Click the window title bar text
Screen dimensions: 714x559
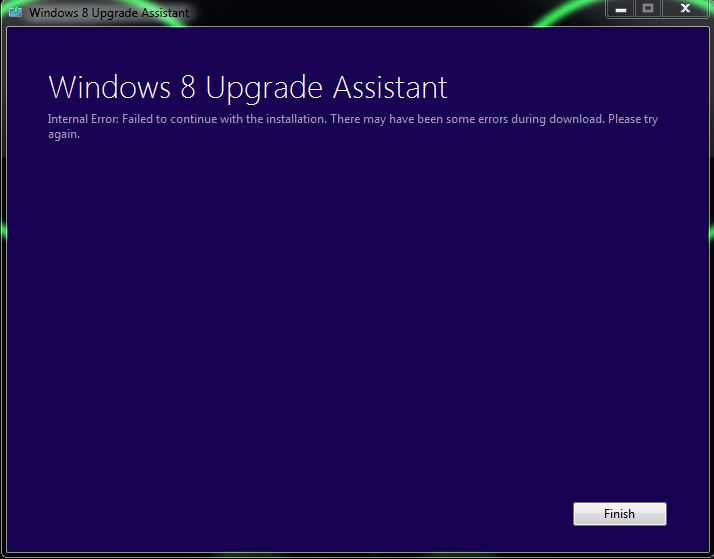point(109,13)
